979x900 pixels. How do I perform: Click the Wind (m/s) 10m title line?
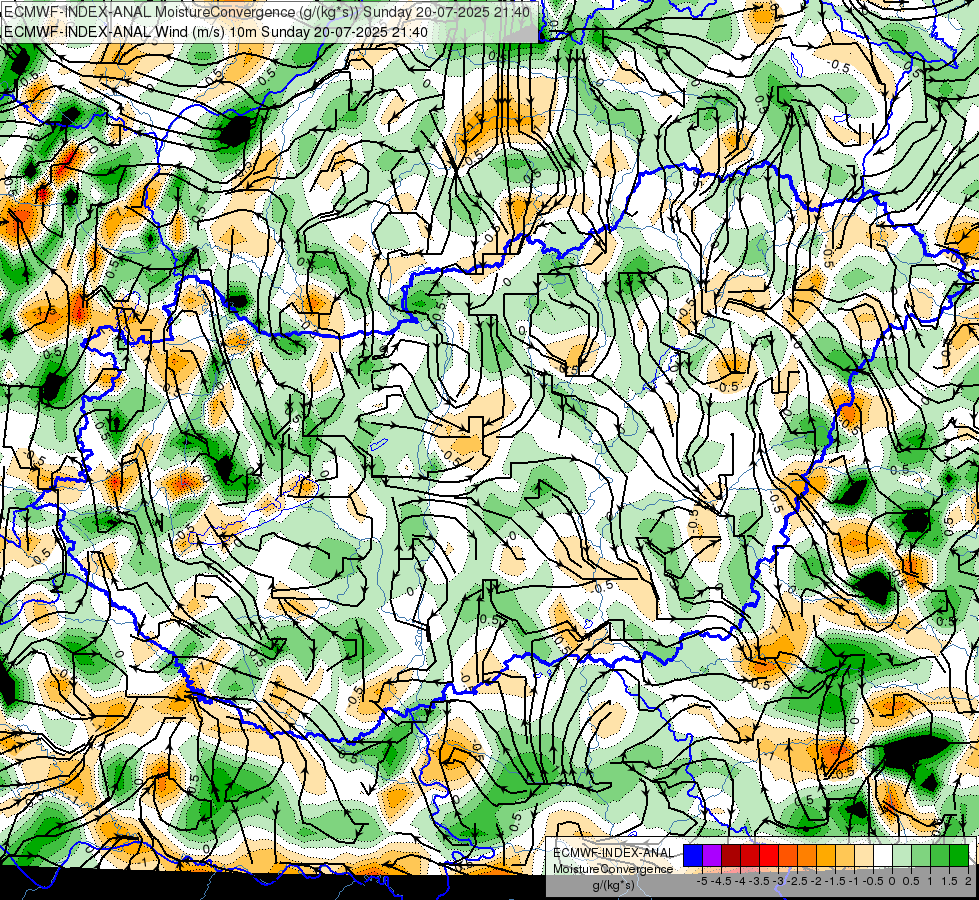click(215, 32)
